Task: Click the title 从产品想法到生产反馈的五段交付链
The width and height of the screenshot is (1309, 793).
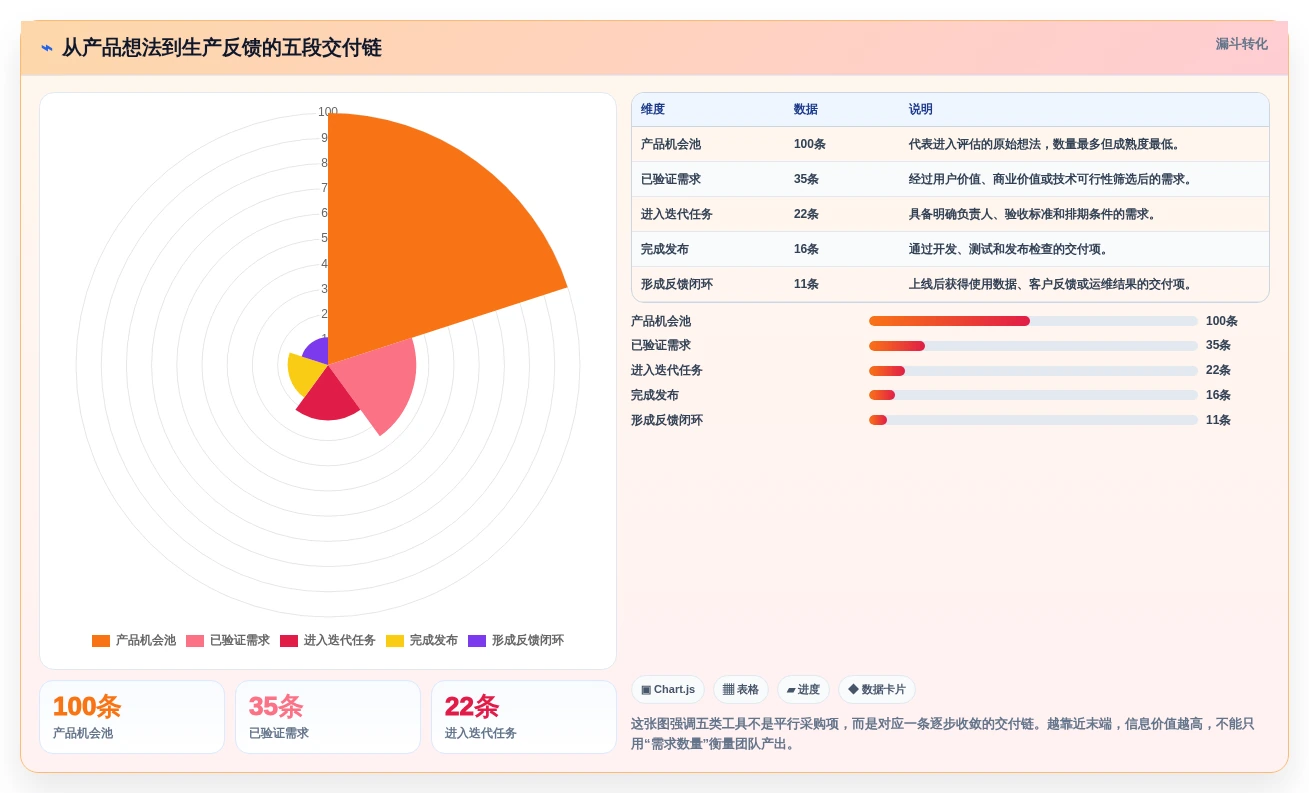Action: [222, 48]
